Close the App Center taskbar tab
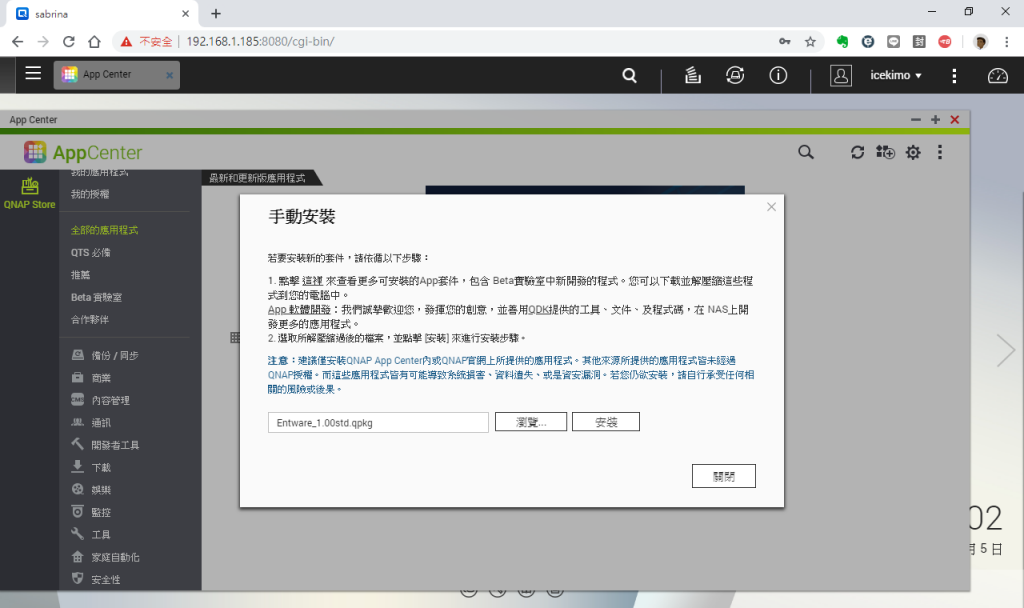Image resolution: width=1024 pixels, height=608 pixels. pos(170,75)
